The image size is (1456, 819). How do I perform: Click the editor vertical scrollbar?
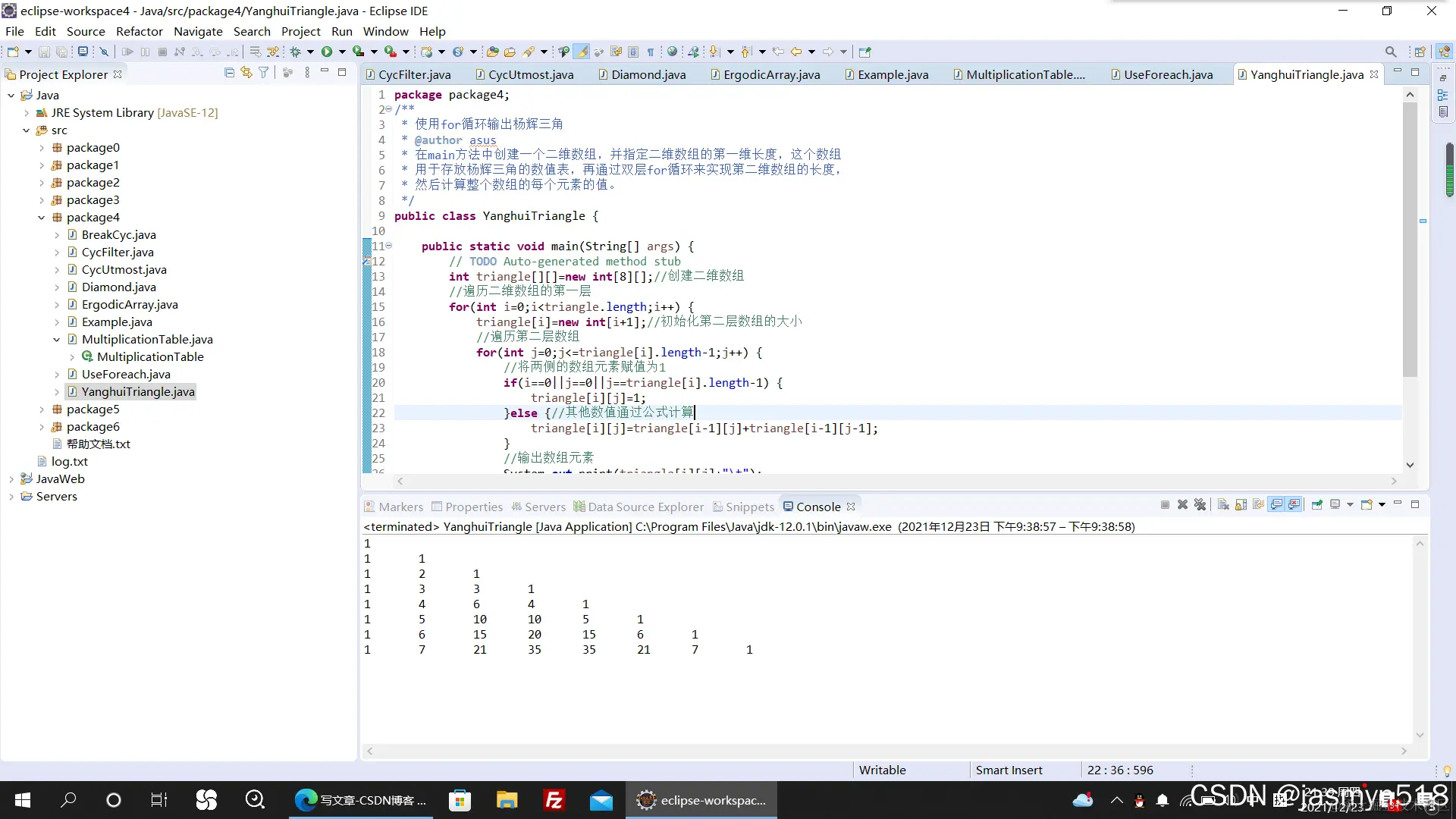(x=1410, y=240)
